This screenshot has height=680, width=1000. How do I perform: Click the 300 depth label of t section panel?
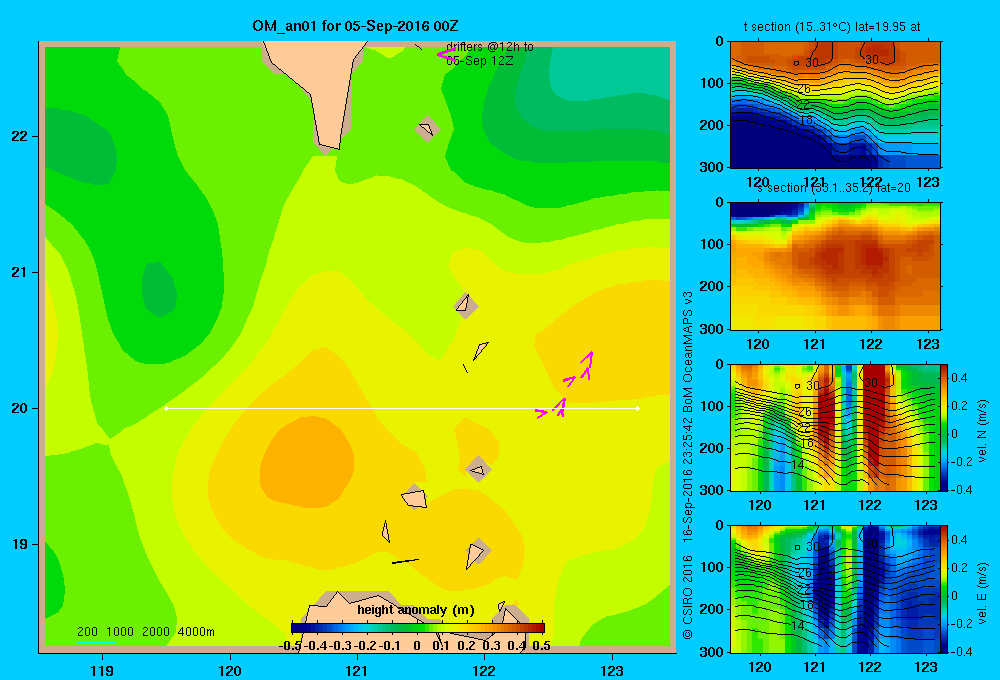coord(712,166)
